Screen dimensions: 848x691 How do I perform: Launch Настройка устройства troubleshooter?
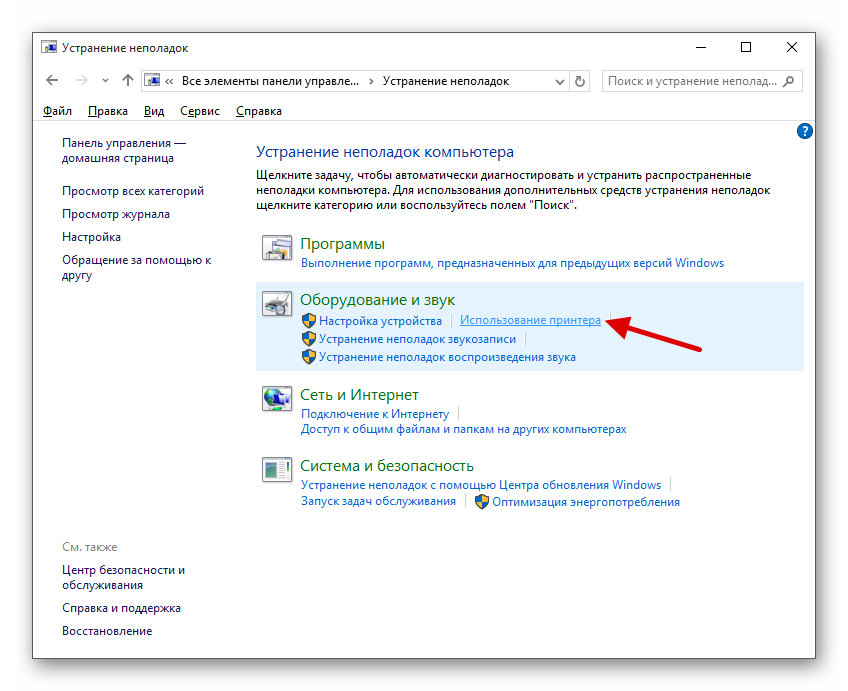click(380, 321)
